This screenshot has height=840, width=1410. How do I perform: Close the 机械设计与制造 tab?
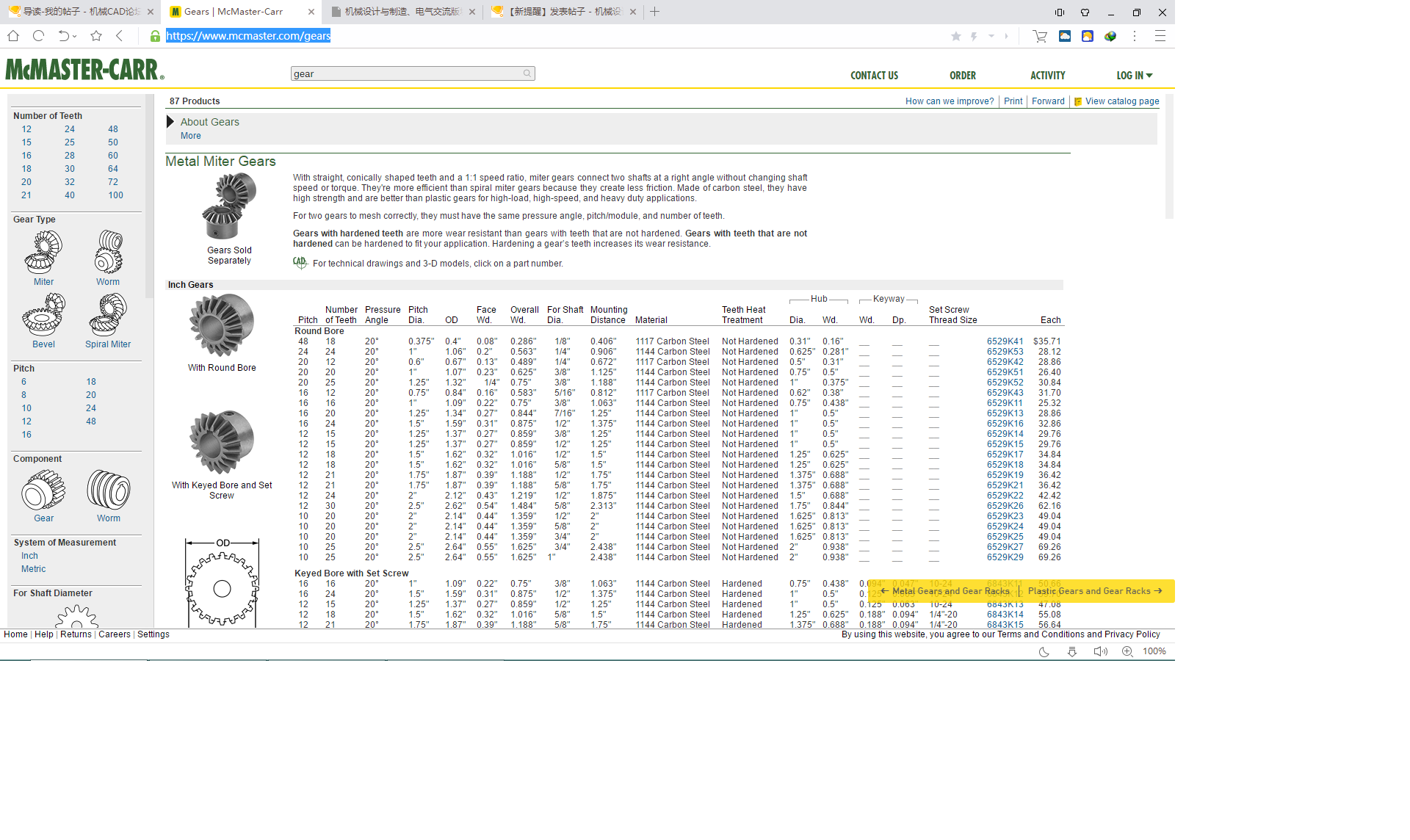(x=471, y=12)
